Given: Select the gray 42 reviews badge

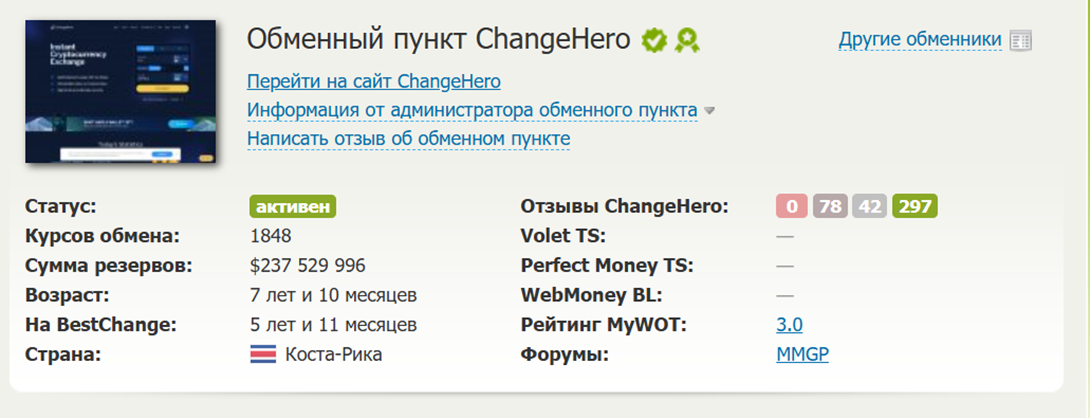Looking at the screenshot, I should click(869, 207).
